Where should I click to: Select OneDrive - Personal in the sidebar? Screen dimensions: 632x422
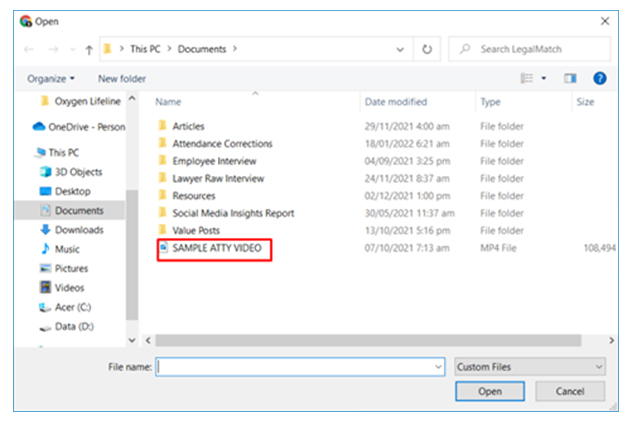[x=79, y=127]
